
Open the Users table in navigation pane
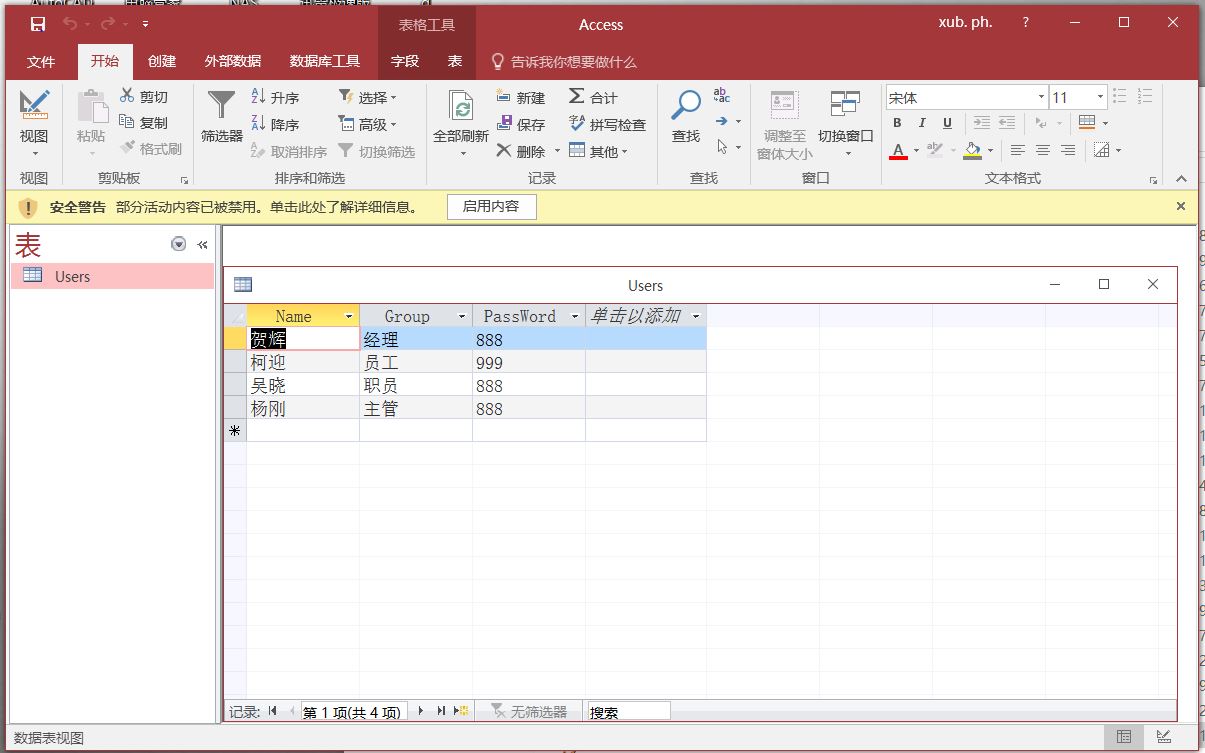pyautogui.click(x=113, y=276)
